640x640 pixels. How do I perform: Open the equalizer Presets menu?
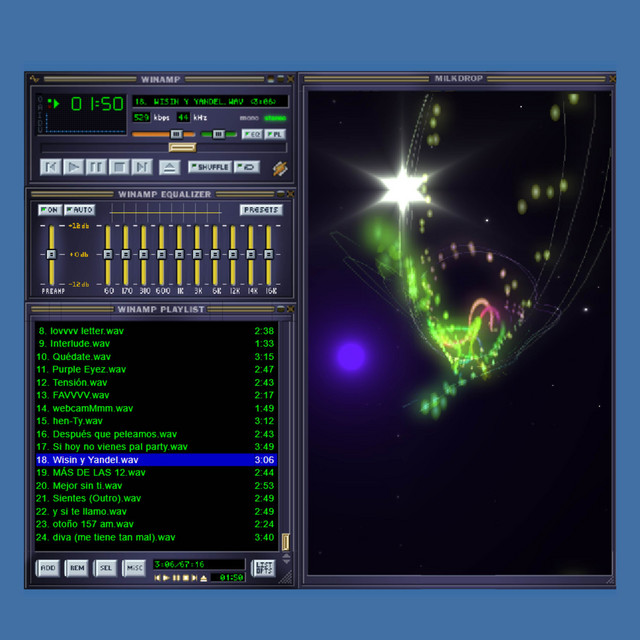(x=261, y=210)
